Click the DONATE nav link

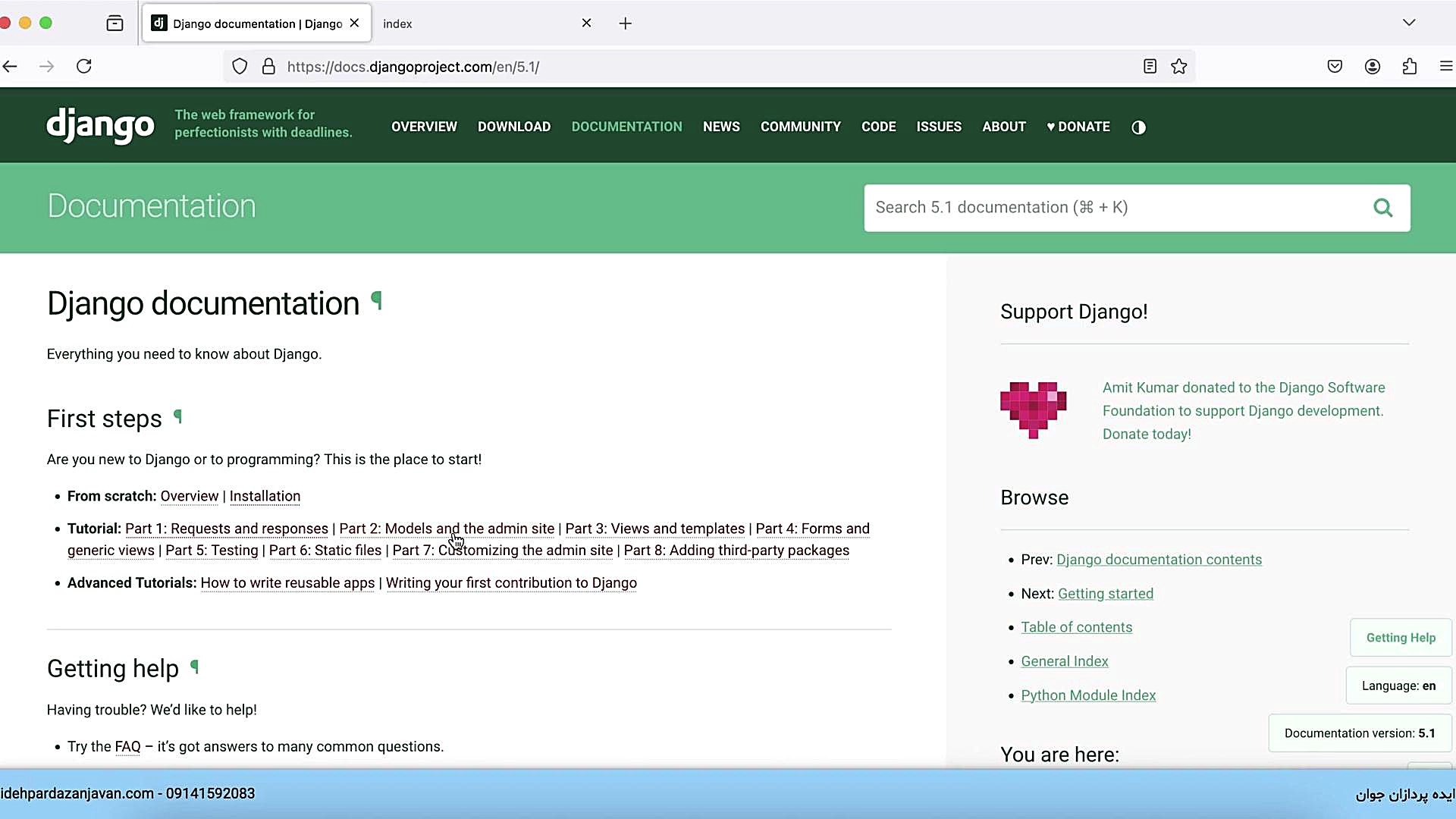click(1078, 127)
